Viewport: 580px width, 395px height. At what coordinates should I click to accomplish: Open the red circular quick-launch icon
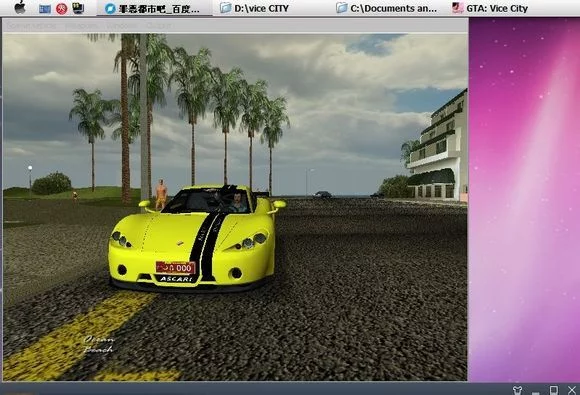[x=61, y=9]
